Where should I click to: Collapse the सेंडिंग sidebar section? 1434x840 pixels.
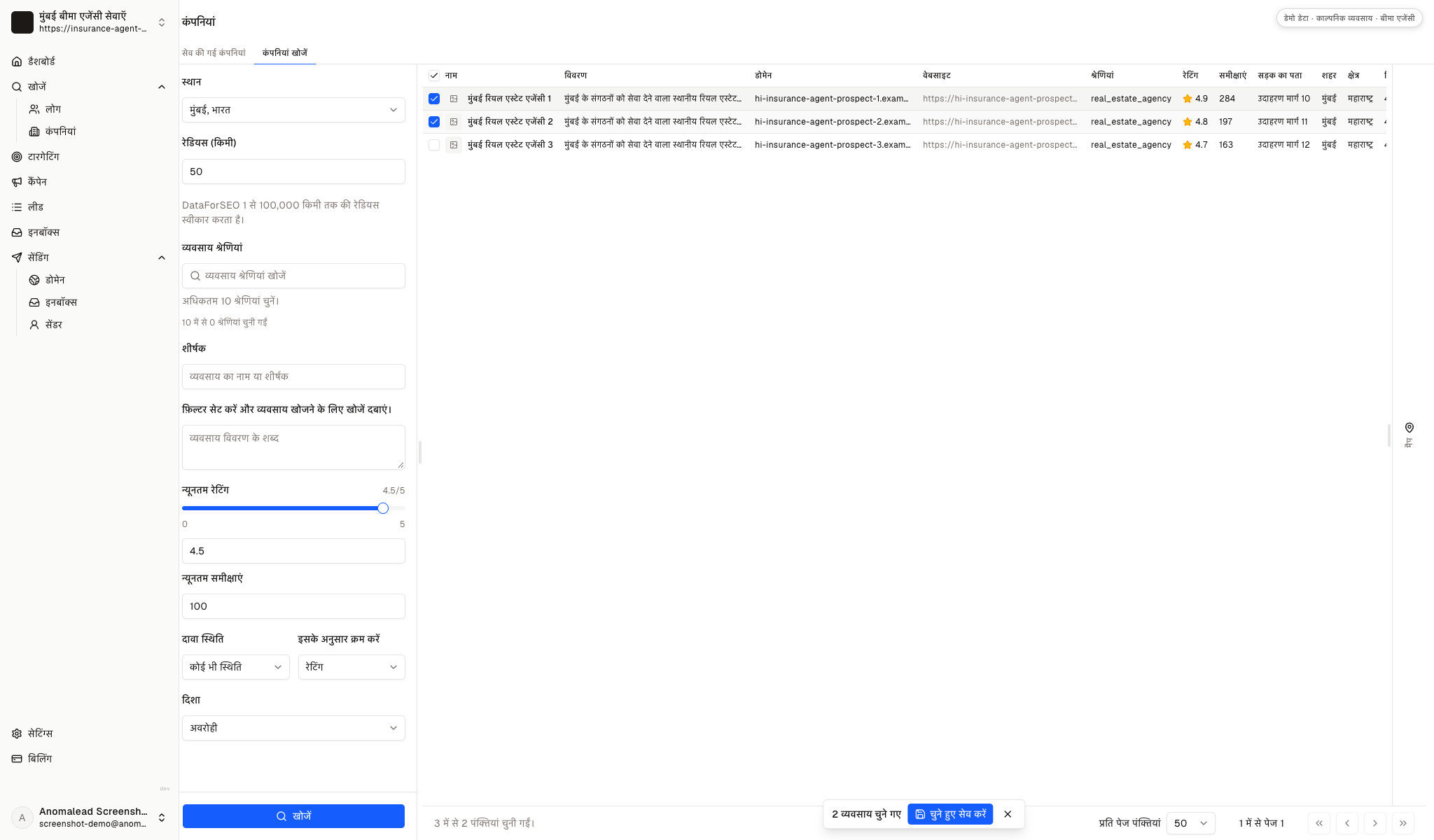(x=162, y=258)
